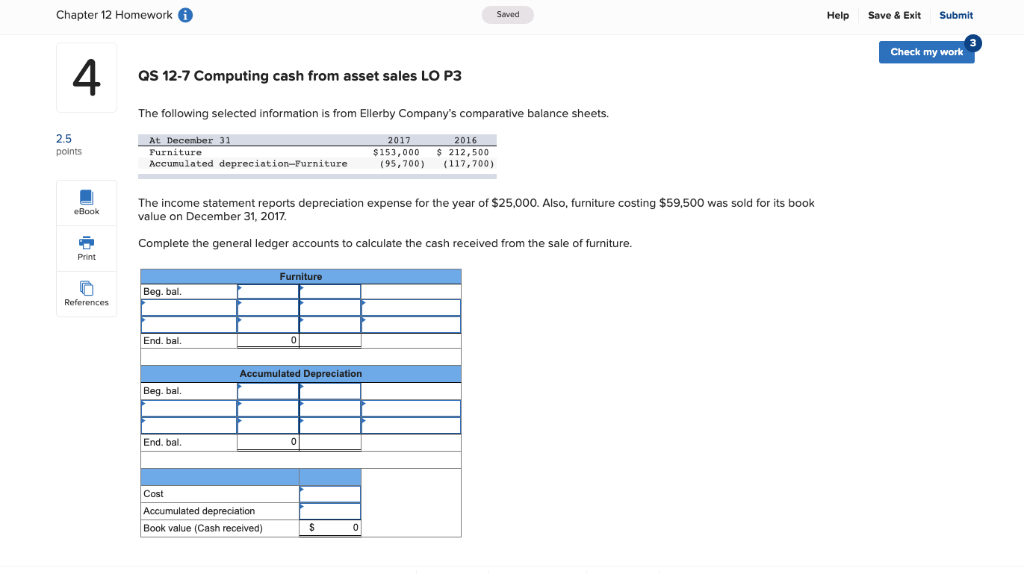Viewport: 1024px width, 574px height.
Task: Click the Print icon in sidebar
Action: pyautogui.click(x=86, y=249)
